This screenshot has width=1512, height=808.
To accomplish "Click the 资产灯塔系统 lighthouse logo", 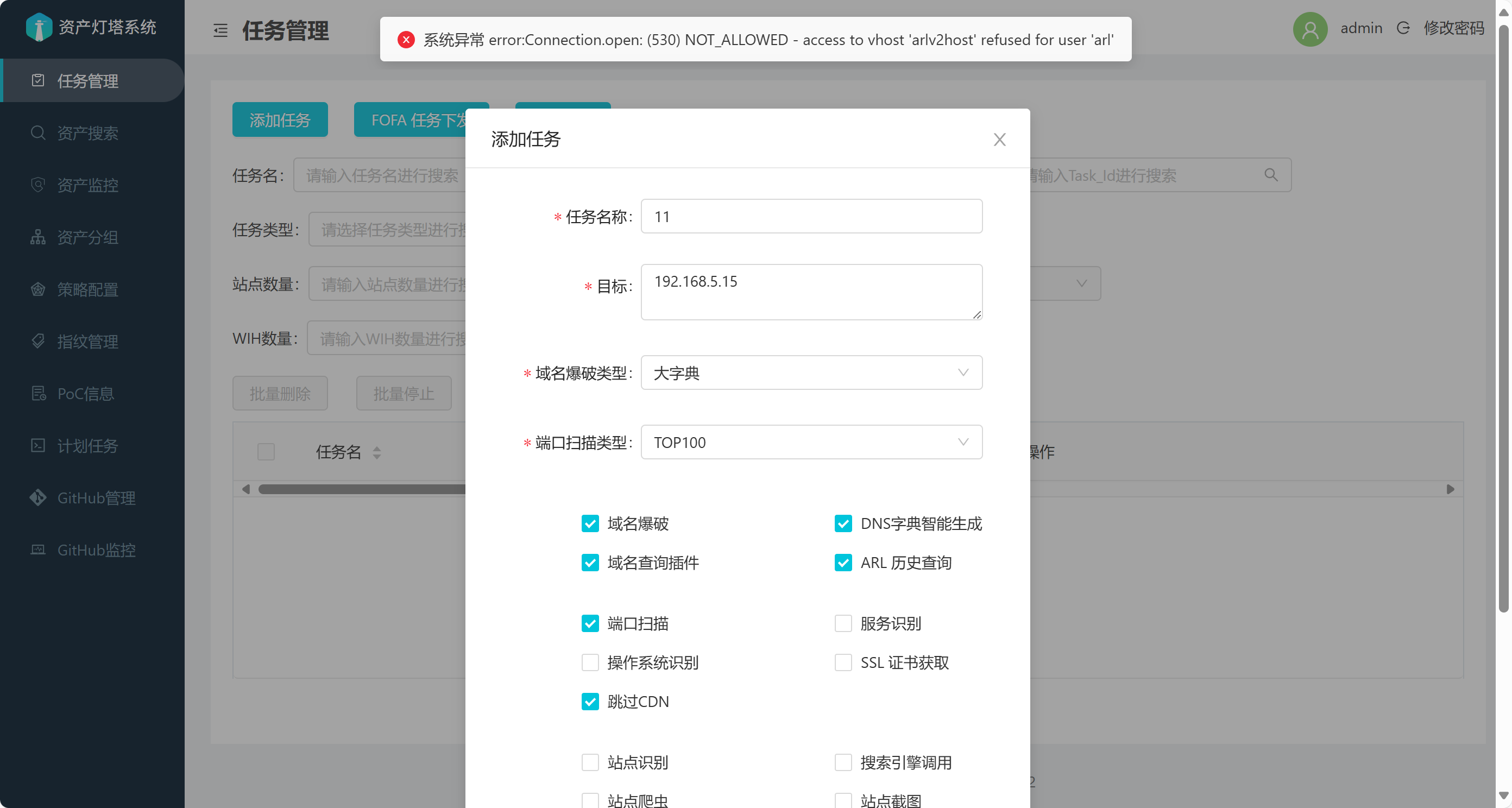I will coord(39,27).
